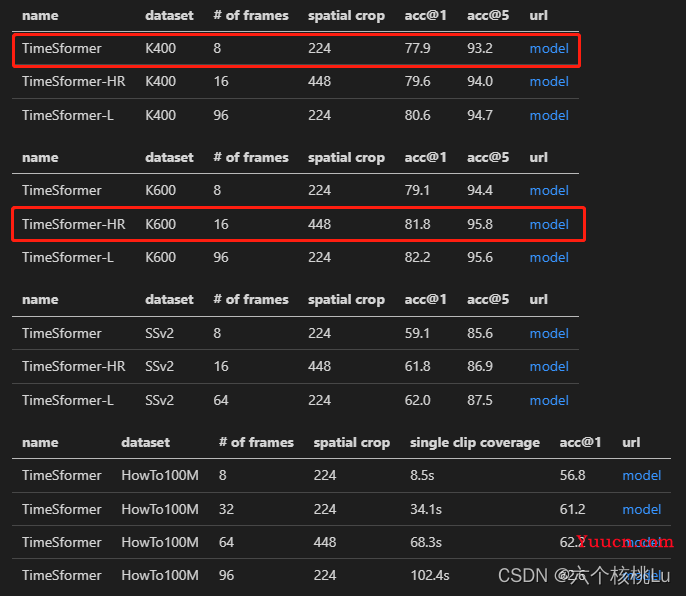
Task: Open model link for HowTo100M 32 frames
Action: point(641,509)
